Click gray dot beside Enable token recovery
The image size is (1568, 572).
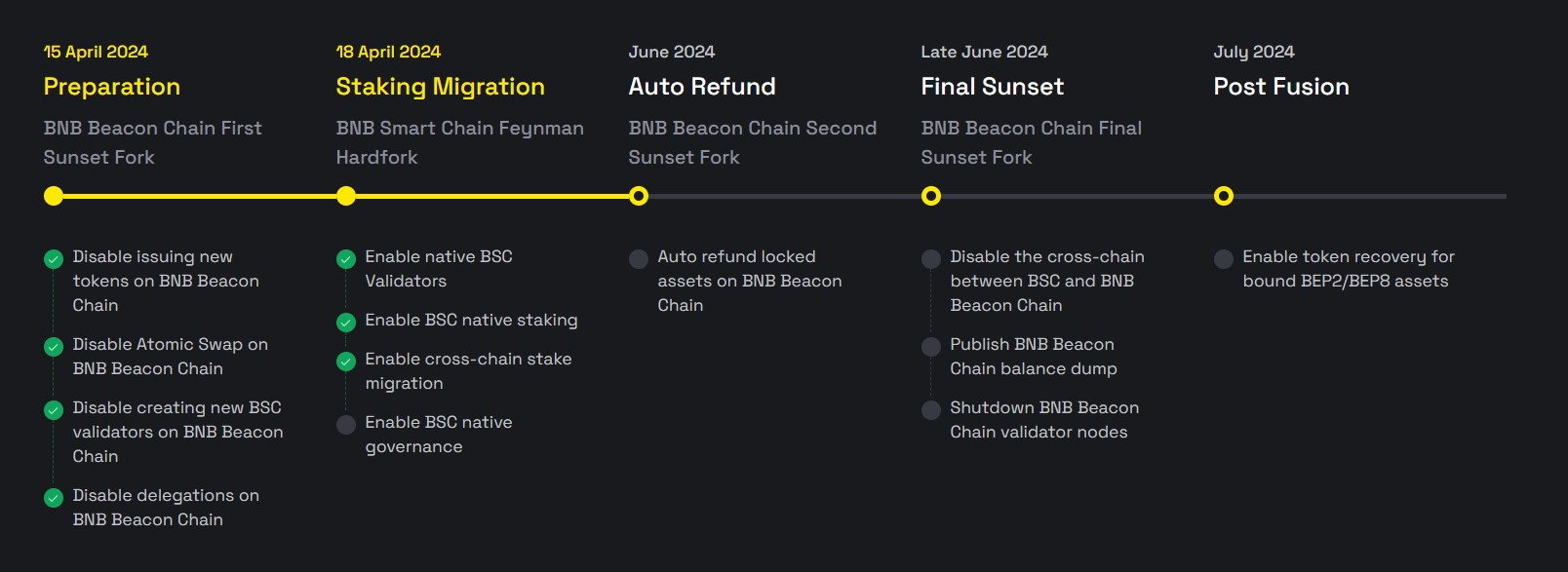1224,258
